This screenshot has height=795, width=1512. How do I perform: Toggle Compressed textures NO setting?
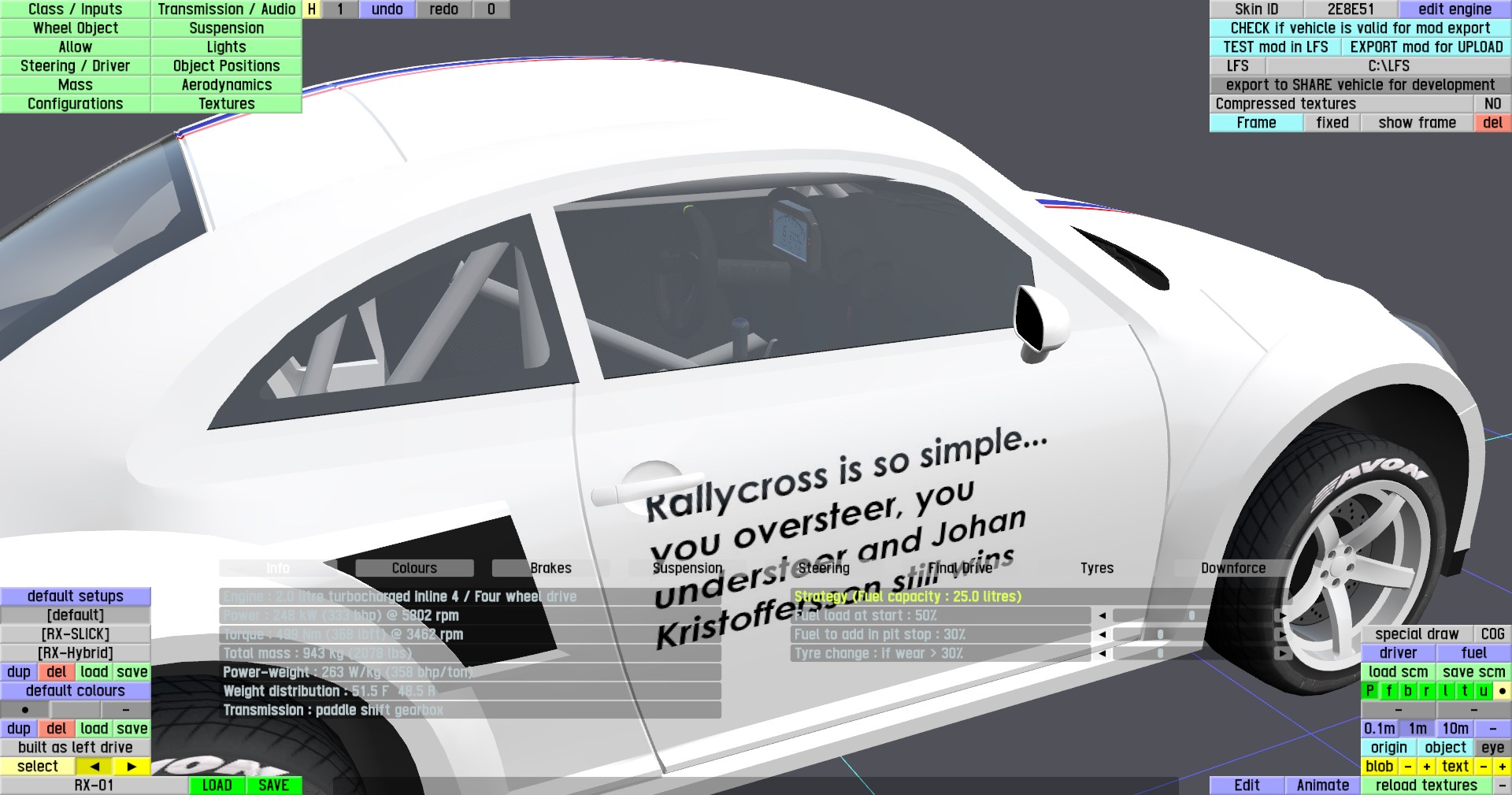pyautogui.click(x=1492, y=104)
